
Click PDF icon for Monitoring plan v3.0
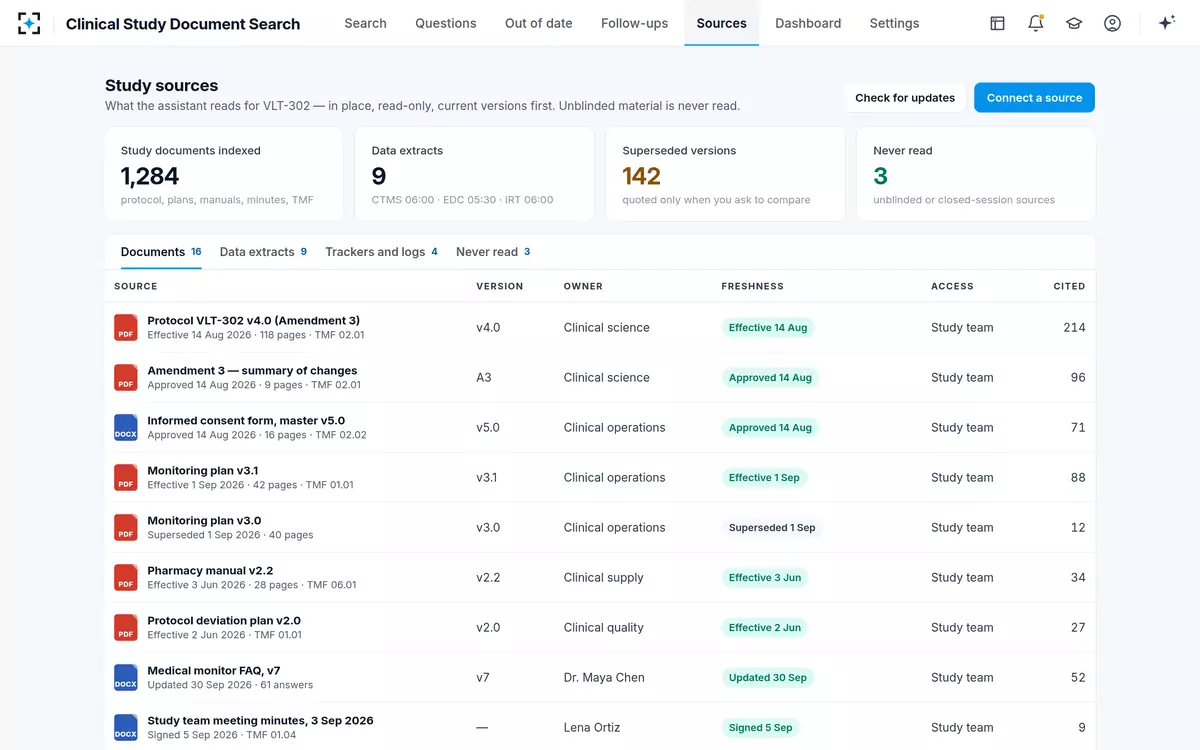tap(125, 528)
